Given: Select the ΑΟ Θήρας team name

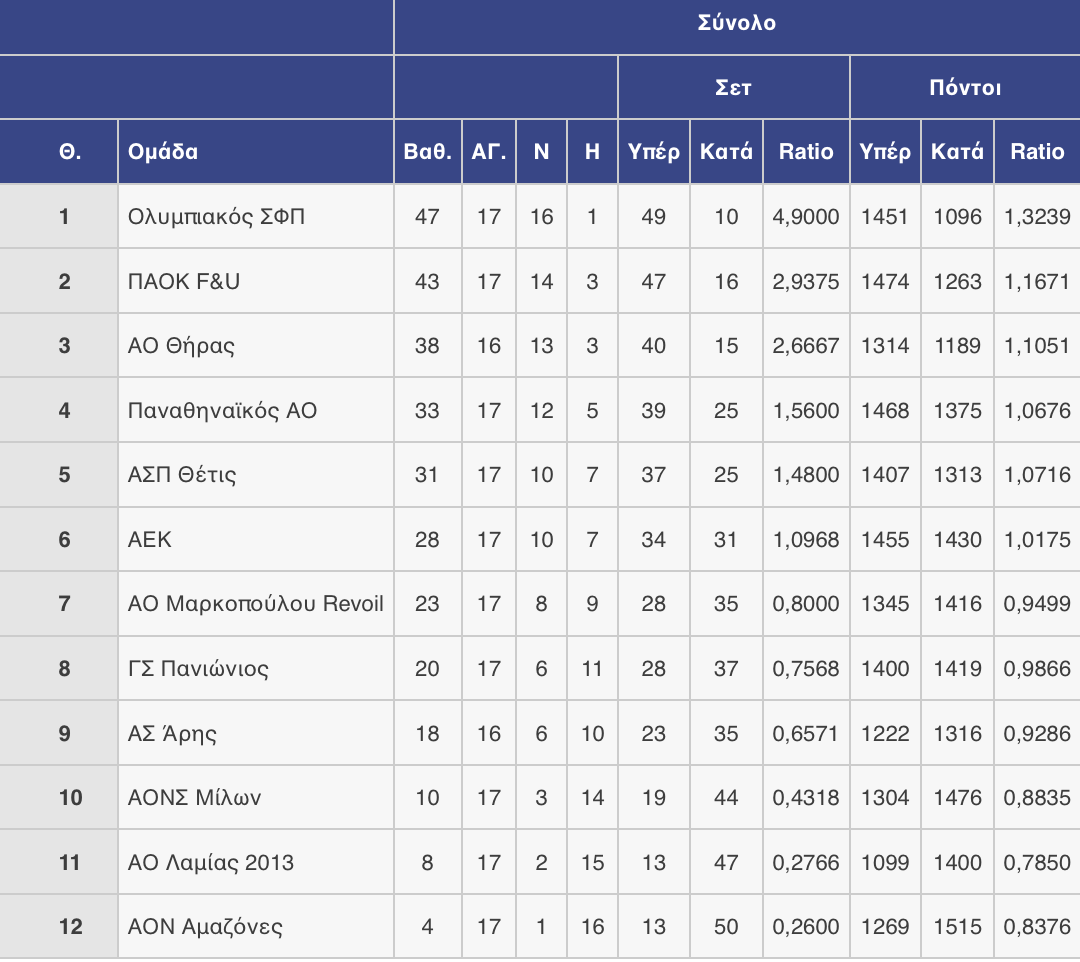Looking at the screenshot, I should coord(181,346).
